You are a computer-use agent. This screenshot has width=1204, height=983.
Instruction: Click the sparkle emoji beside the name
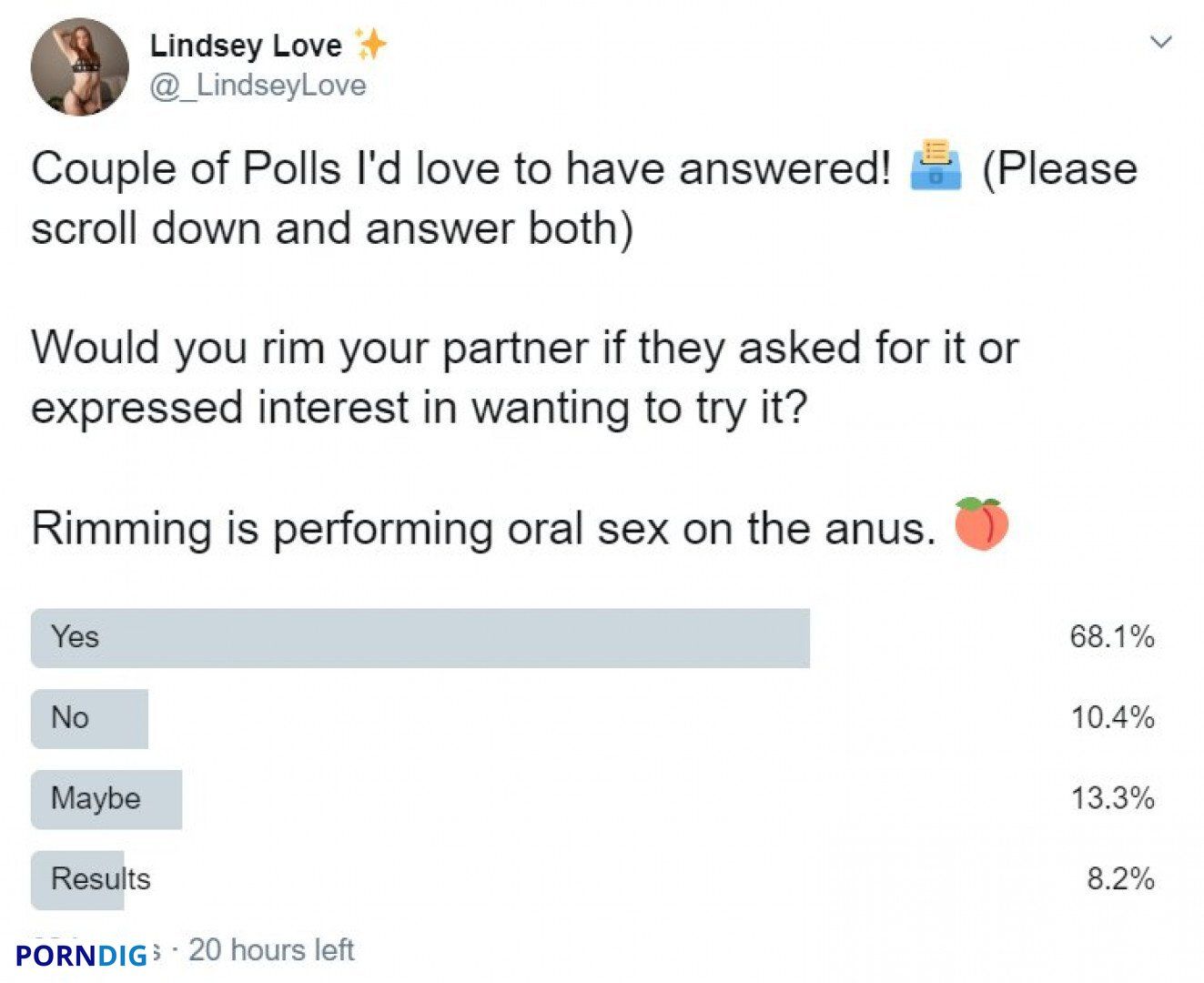click(369, 44)
